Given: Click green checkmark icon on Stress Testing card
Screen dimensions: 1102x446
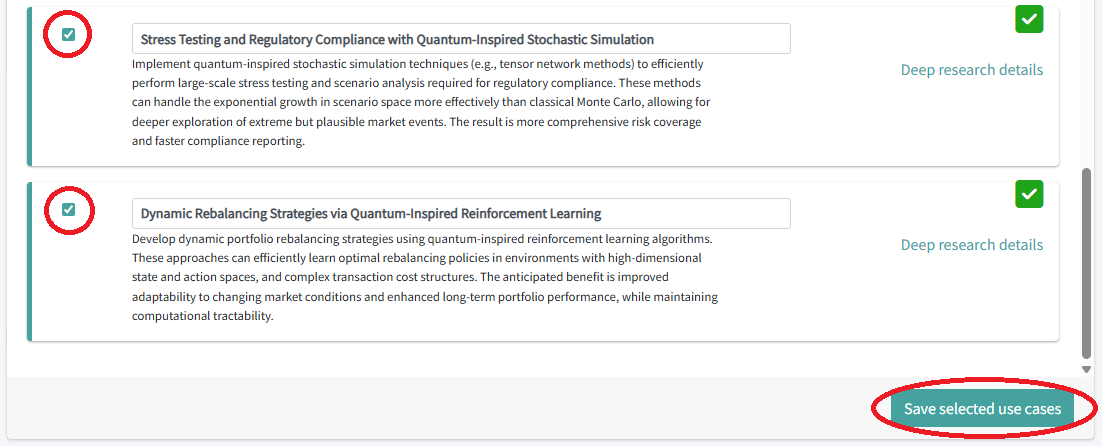Looking at the screenshot, I should (1029, 19).
